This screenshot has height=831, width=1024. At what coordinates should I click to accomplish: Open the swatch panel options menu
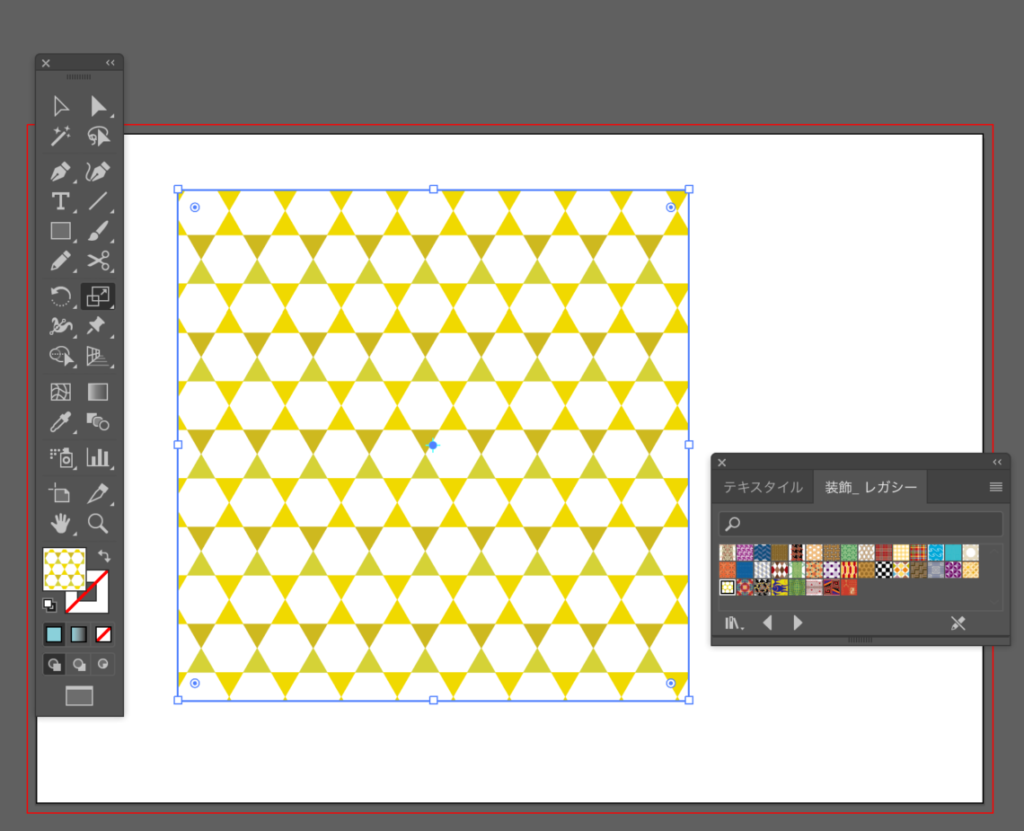[x=995, y=487]
